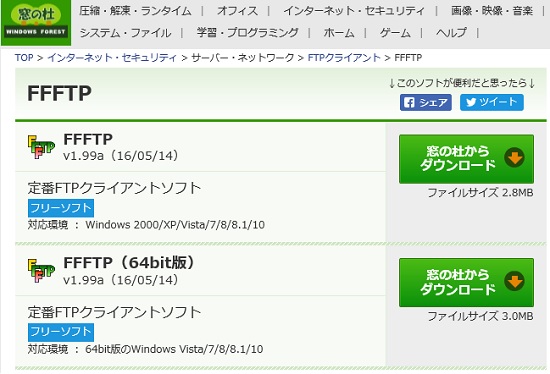Open the ヘルプ menu item
Image resolution: width=550 pixels, height=374 pixels.
pos(451,33)
